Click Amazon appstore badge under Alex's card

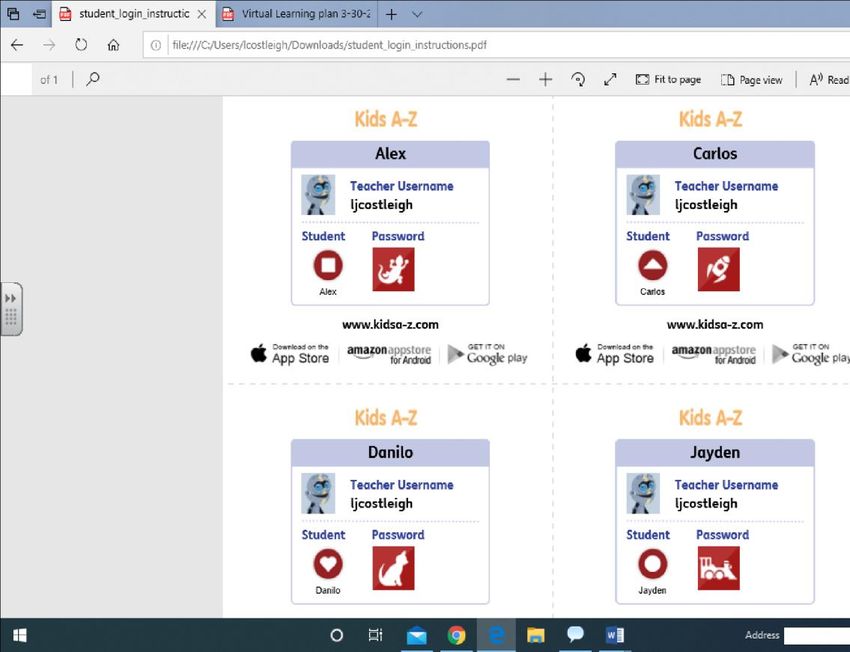389,354
